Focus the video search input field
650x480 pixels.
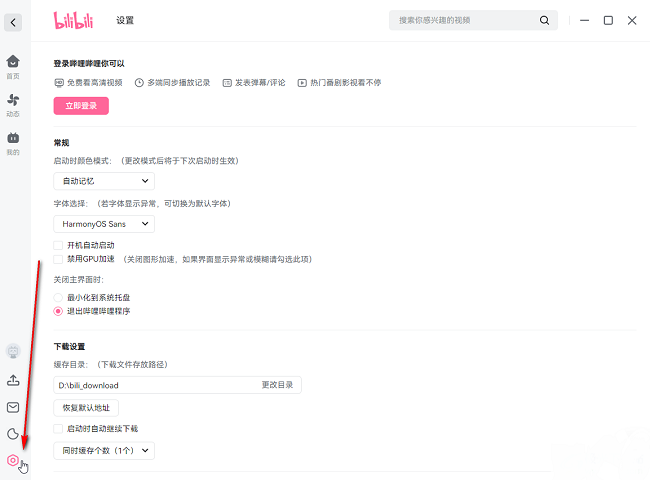(x=473, y=20)
